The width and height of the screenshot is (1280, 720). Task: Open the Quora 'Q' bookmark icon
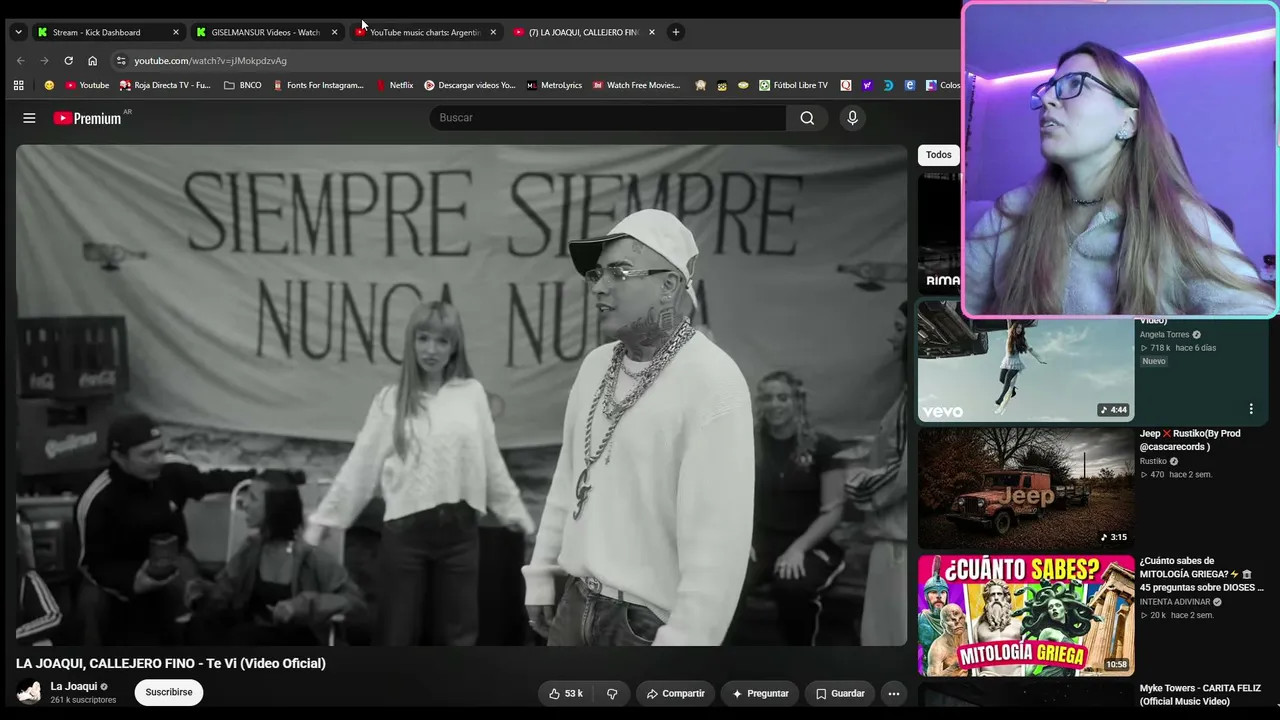(x=846, y=85)
